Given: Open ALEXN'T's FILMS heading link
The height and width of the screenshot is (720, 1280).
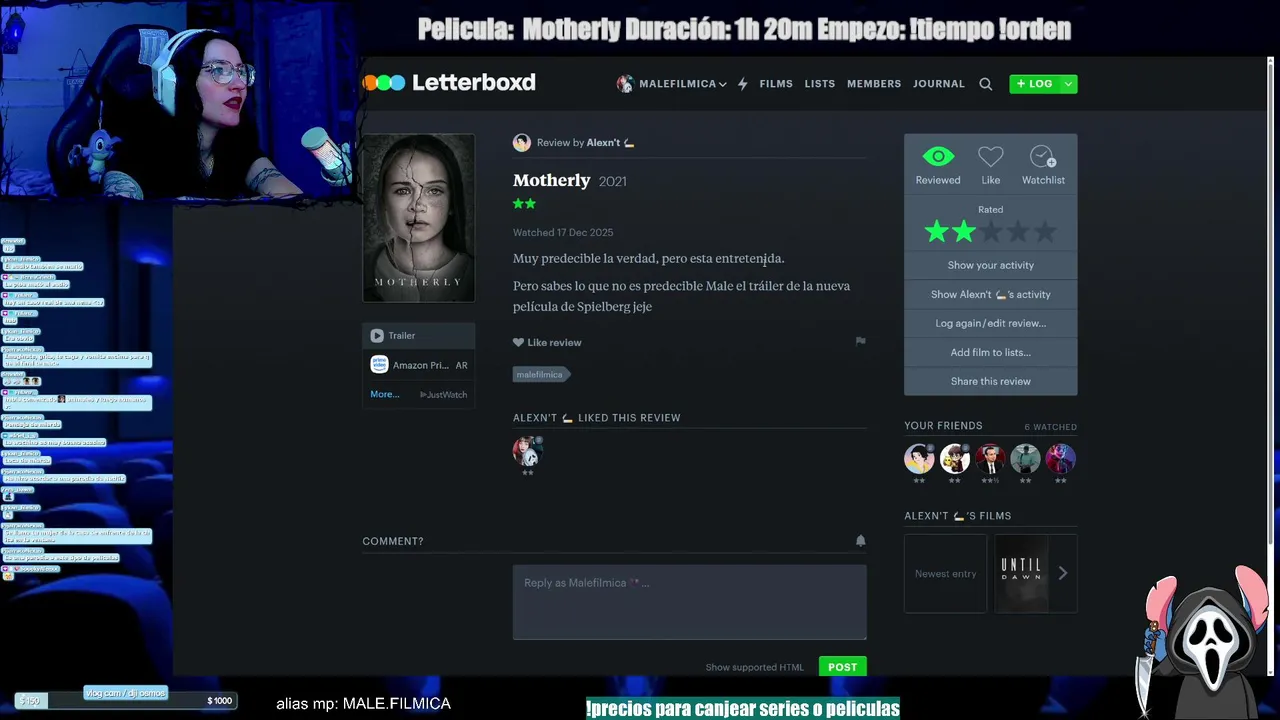Looking at the screenshot, I should [958, 516].
